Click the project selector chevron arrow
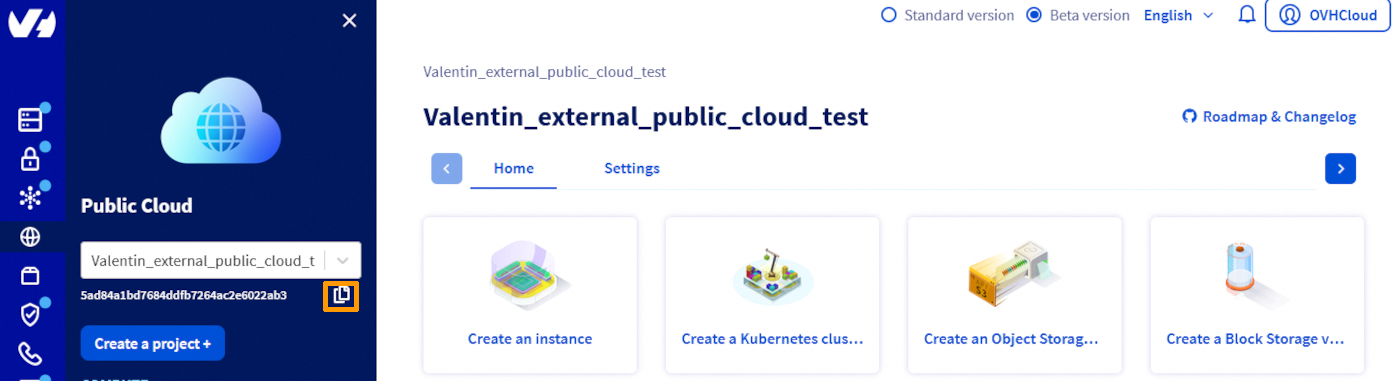Viewport: 1400px width, 381px height. click(343, 260)
